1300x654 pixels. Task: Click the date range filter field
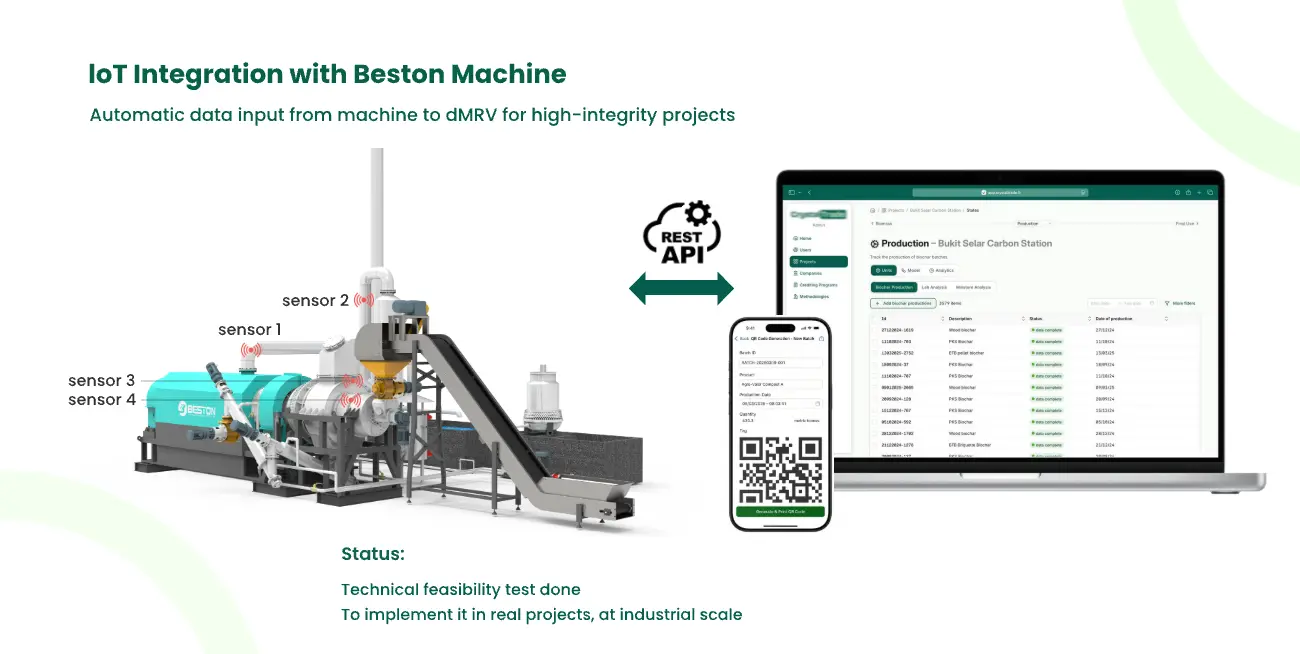tap(1122, 303)
